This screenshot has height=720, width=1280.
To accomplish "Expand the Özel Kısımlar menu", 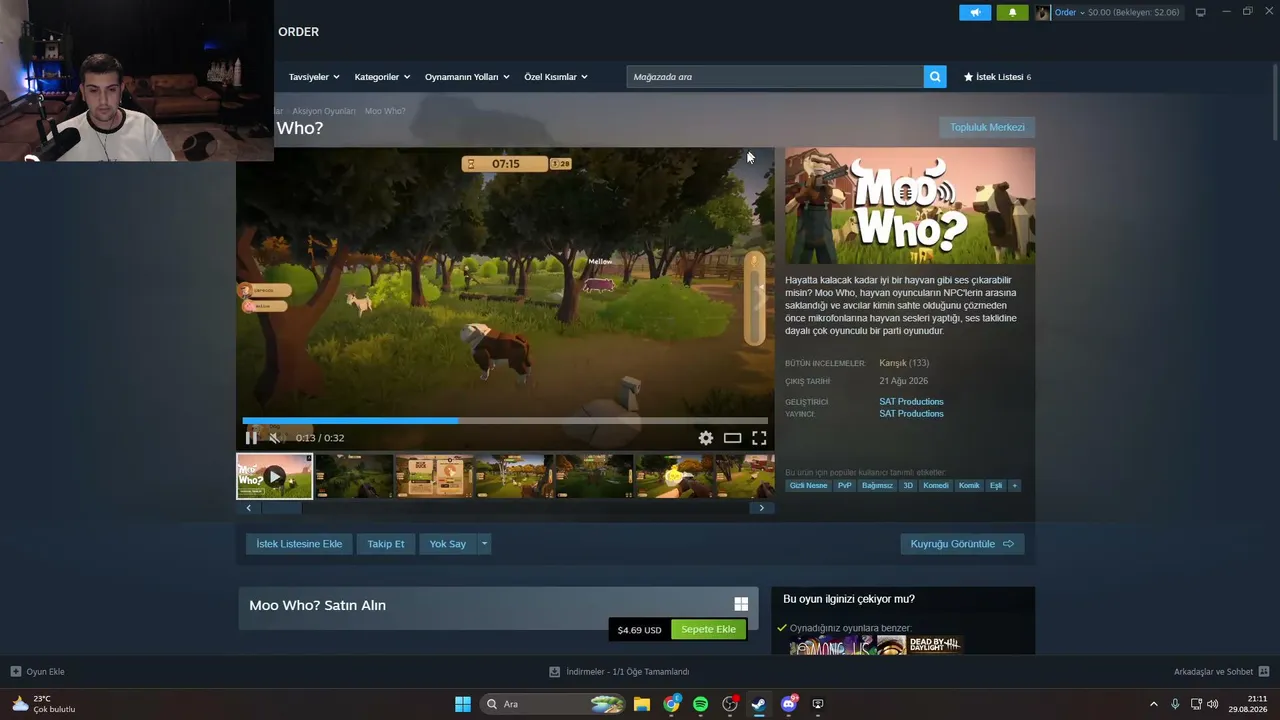I will pyautogui.click(x=556, y=77).
